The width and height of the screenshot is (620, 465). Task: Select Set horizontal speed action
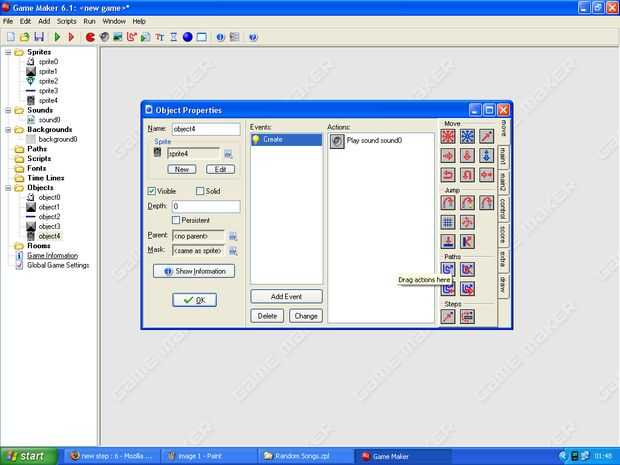[x=448, y=156]
